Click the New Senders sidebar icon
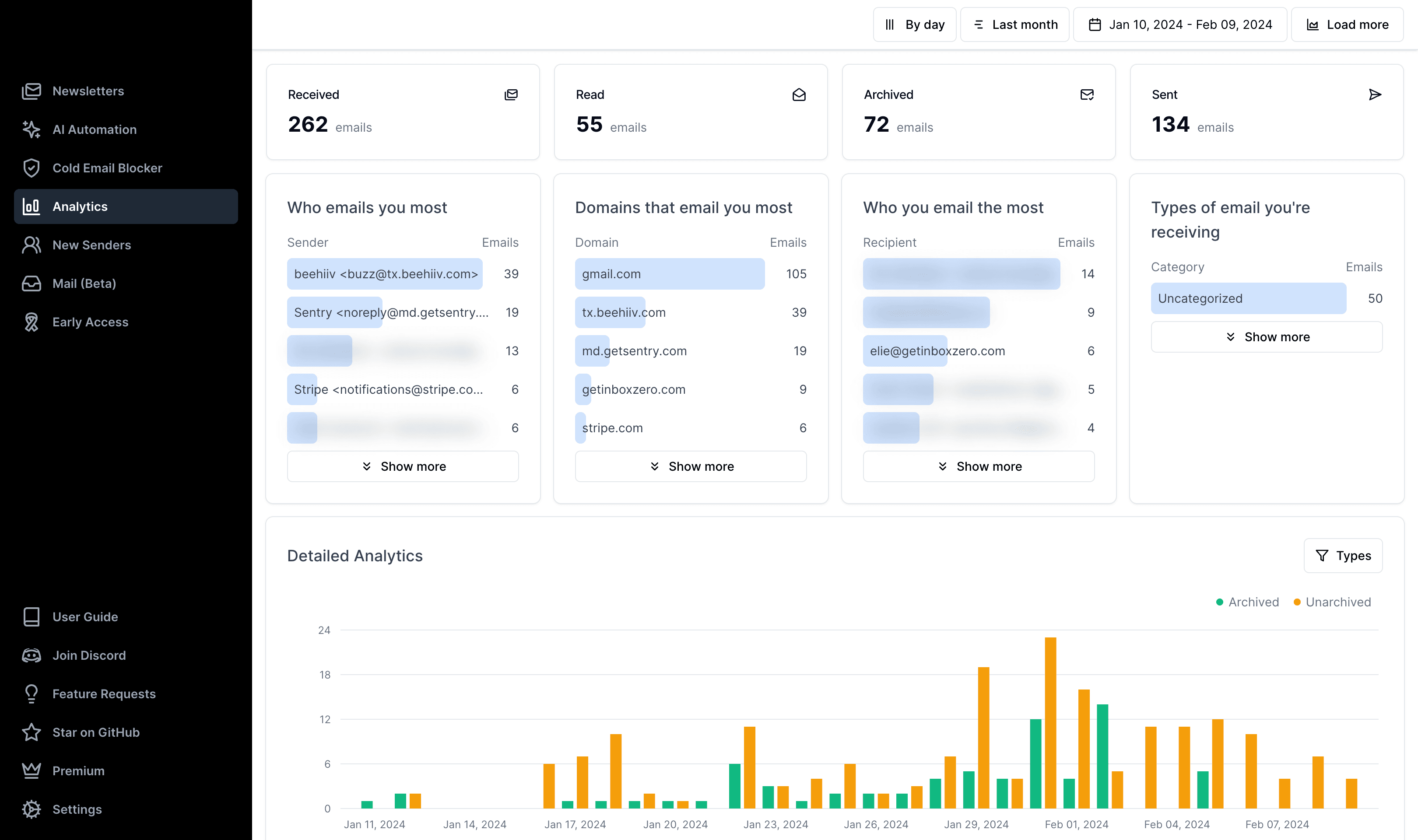The image size is (1418, 840). click(31, 244)
